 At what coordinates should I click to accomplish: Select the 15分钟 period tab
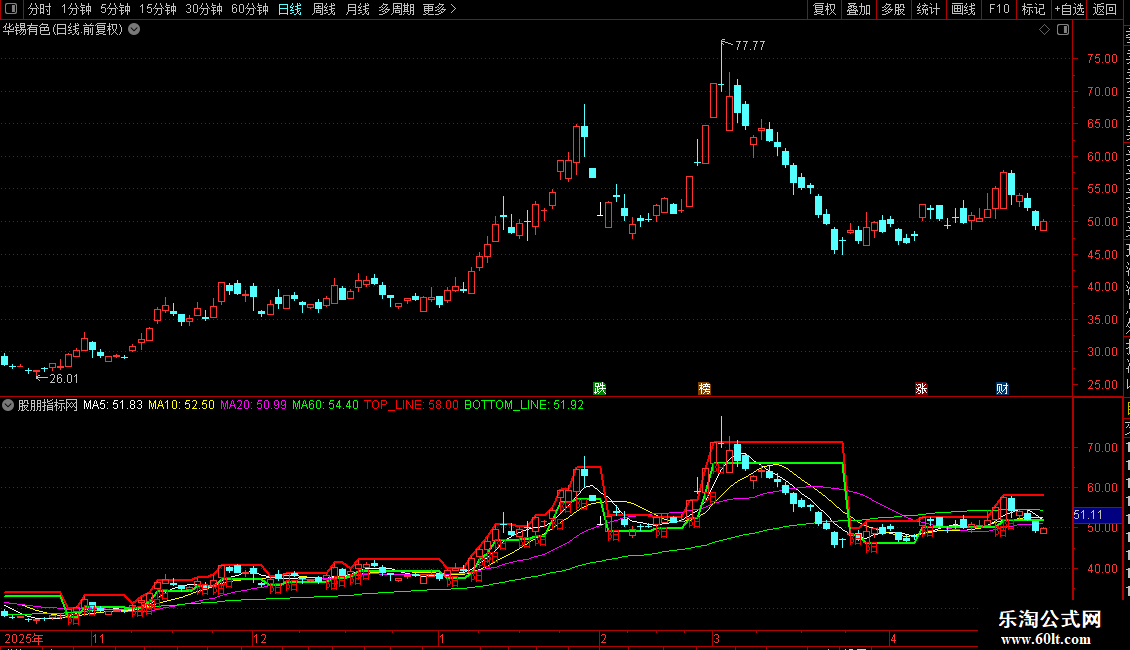(158, 9)
